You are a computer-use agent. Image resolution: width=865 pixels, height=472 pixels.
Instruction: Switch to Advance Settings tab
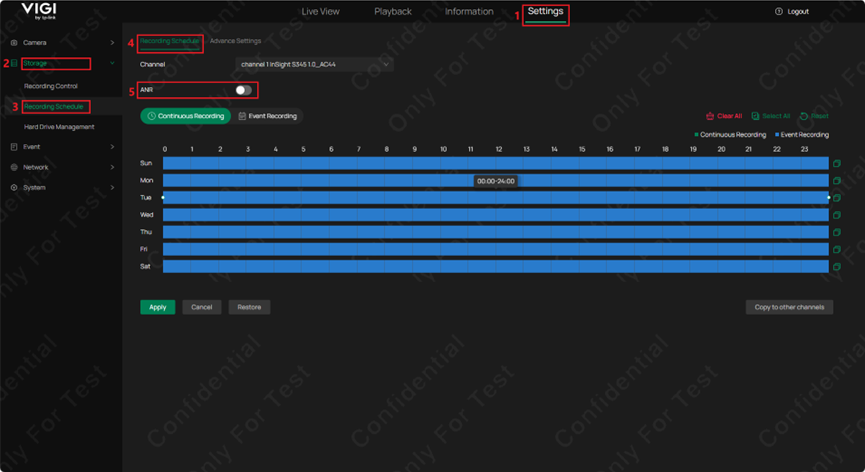point(236,41)
